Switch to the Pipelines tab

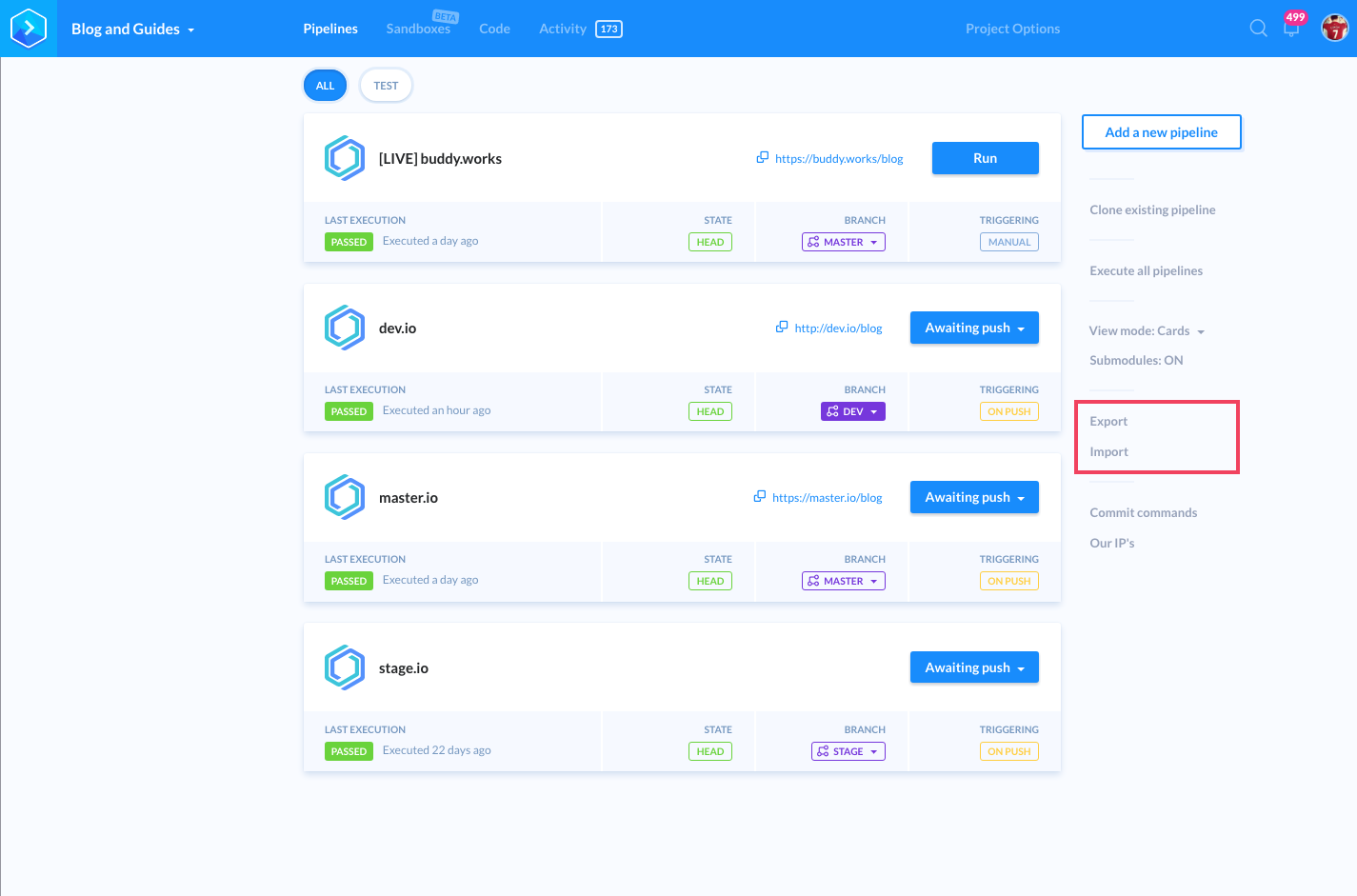[330, 29]
